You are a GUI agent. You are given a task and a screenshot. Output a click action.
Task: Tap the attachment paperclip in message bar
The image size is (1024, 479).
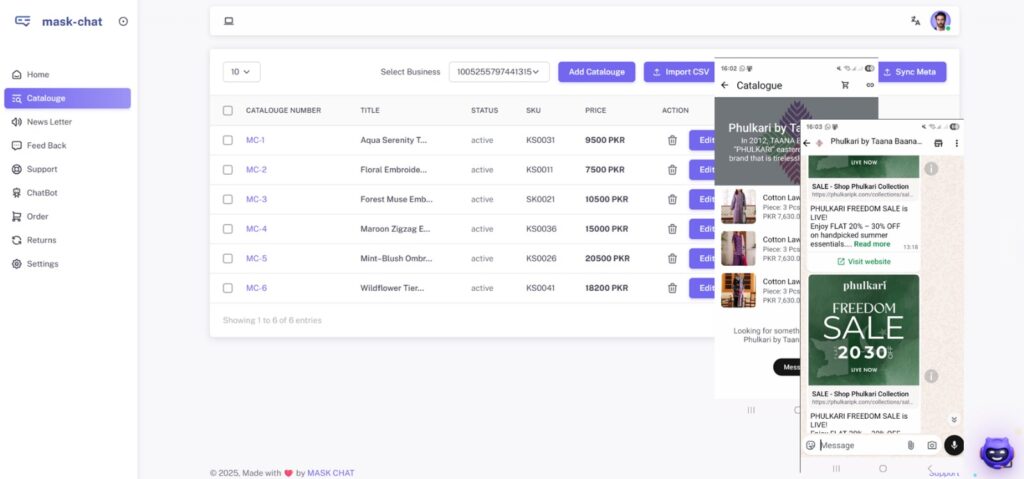910,445
